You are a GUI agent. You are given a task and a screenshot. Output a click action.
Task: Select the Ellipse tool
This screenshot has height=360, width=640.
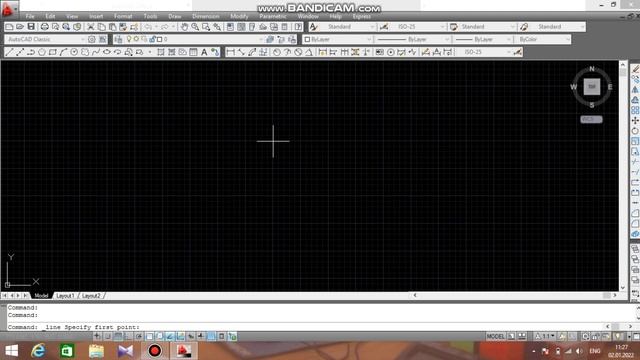click(107, 52)
